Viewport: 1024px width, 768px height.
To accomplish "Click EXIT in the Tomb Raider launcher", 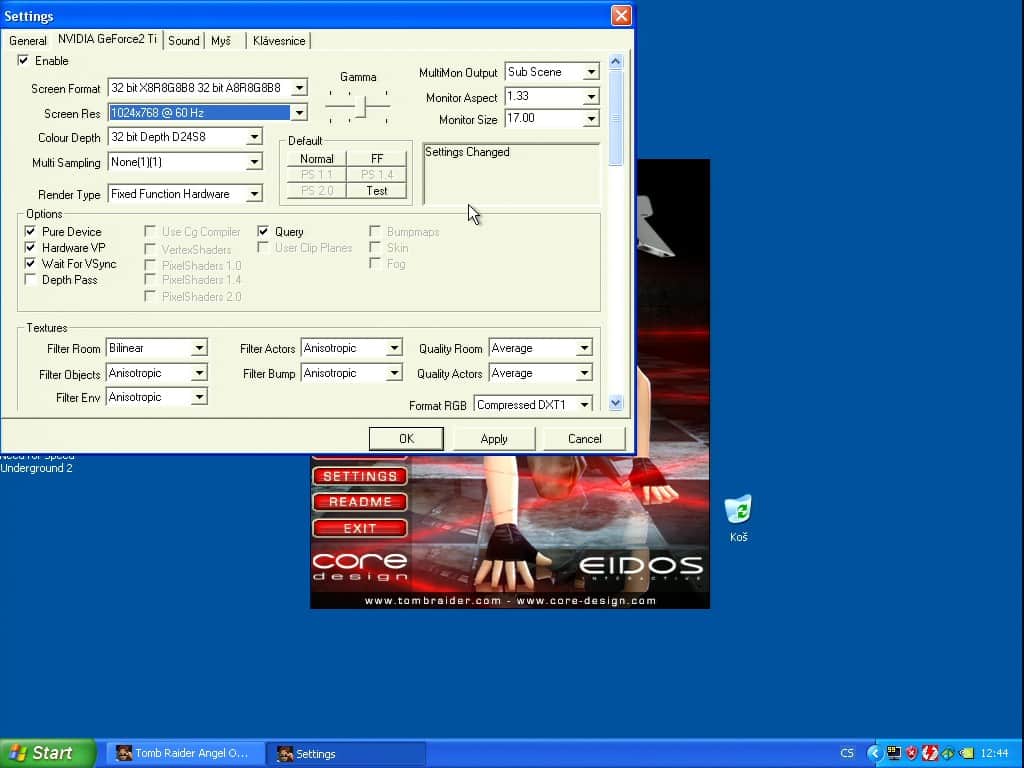I will coord(360,528).
